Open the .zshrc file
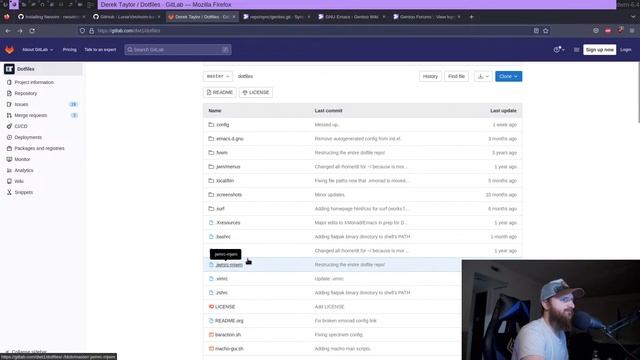Image resolution: width=640 pixels, height=360 pixels. [222, 293]
